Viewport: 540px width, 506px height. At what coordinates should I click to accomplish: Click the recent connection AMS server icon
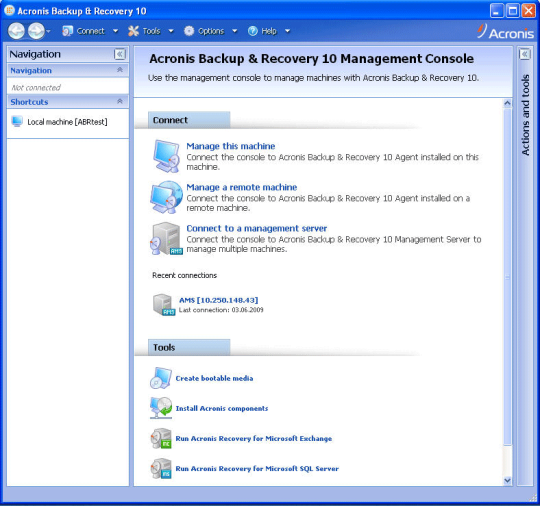(x=164, y=304)
